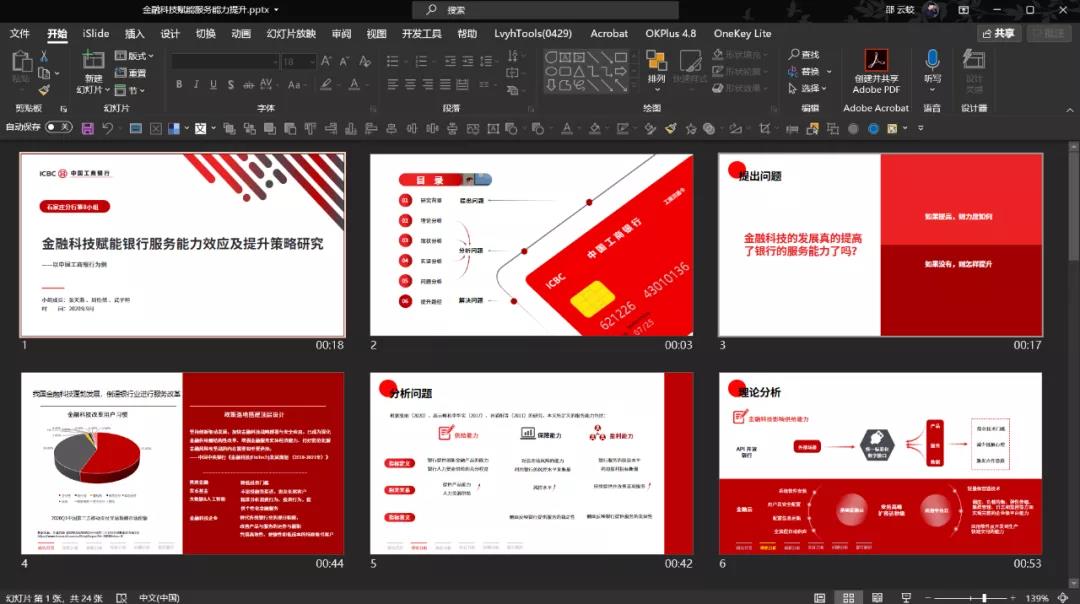Switch to the OKPlus 4.8 tab

point(671,33)
